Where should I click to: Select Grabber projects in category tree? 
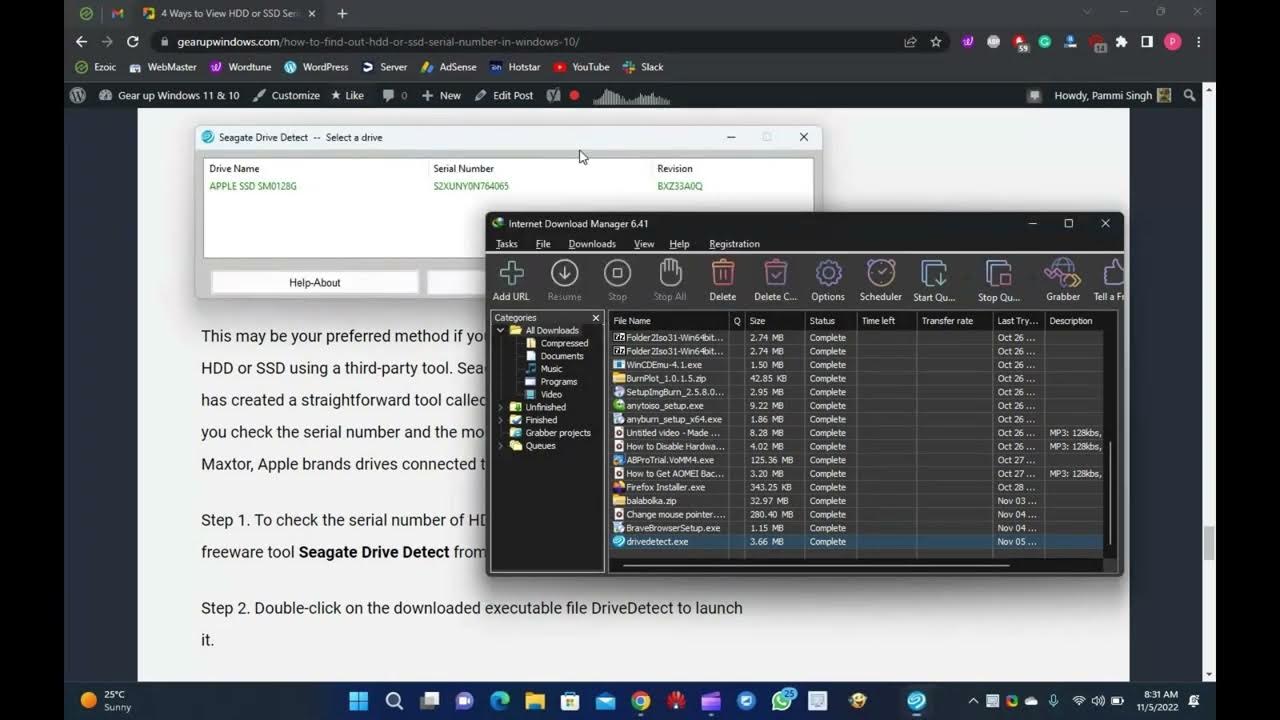[x=550, y=433]
